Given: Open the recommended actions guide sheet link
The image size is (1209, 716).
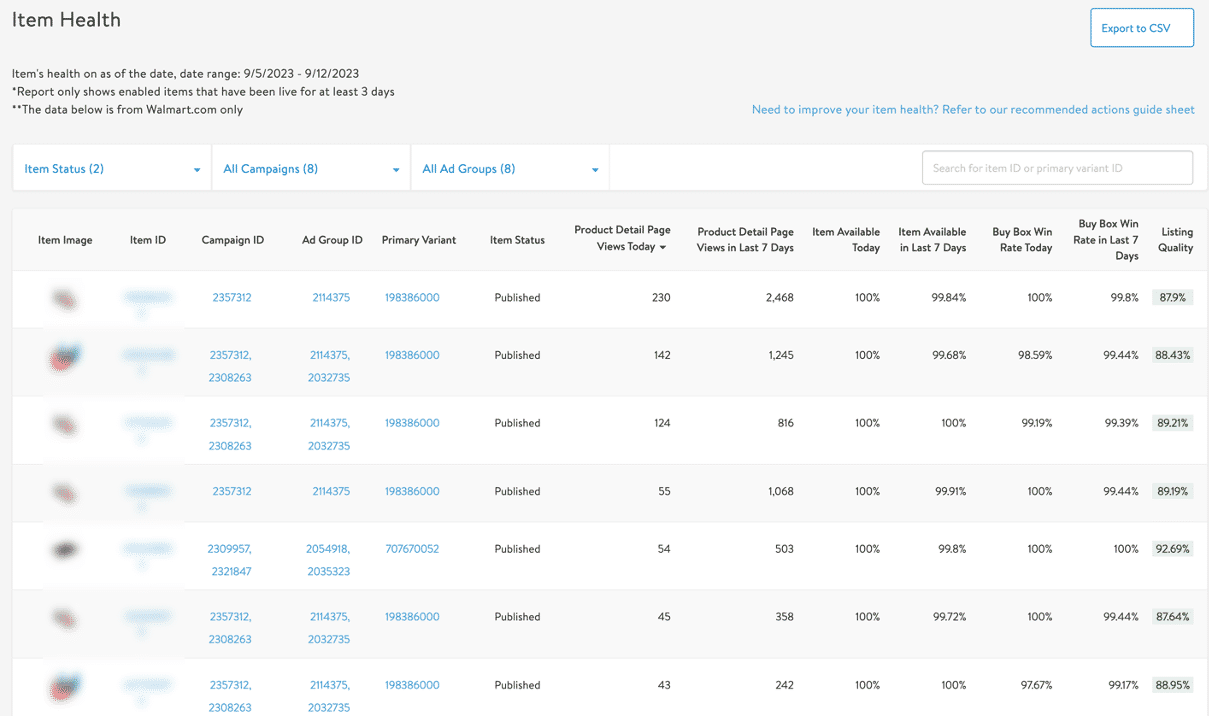Looking at the screenshot, I should coord(972,110).
